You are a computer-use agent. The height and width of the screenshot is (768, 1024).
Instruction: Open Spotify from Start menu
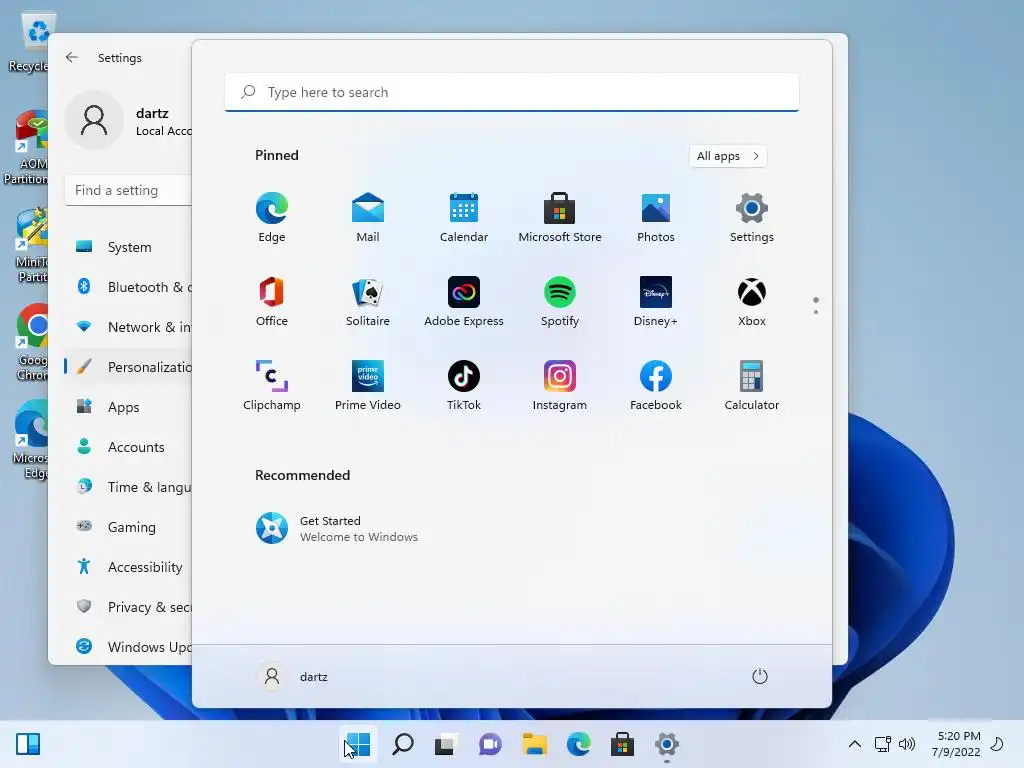pos(560,302)
